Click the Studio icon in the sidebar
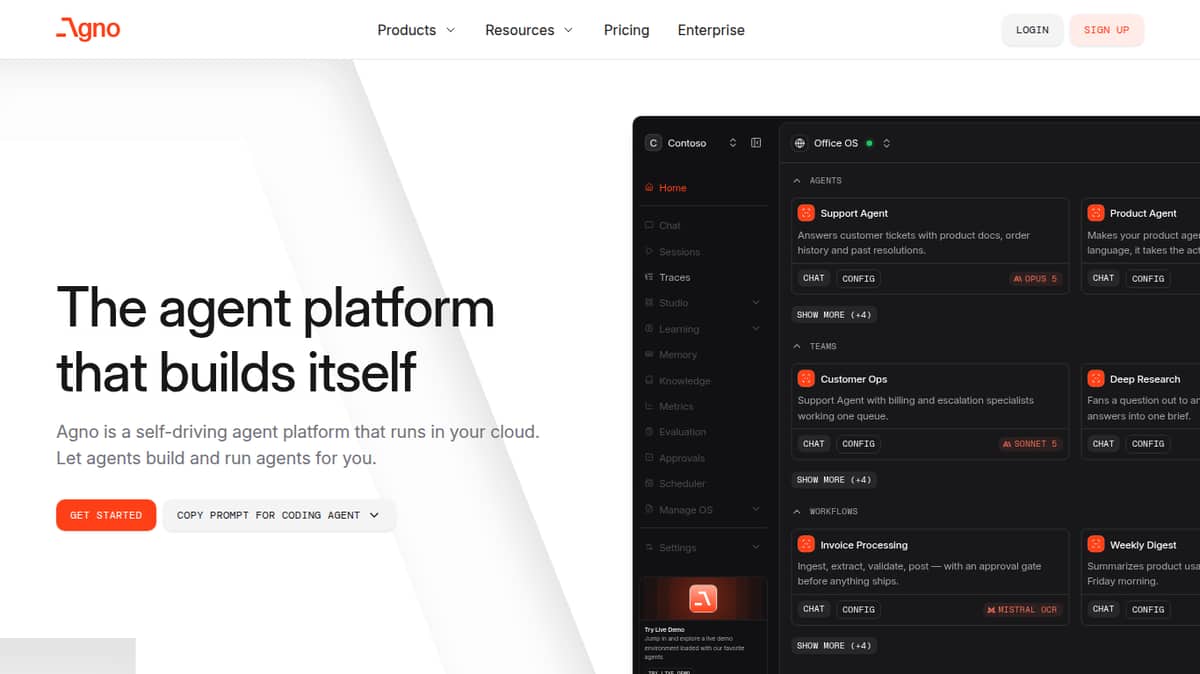The image size is (1200, 674). pos(649,303)
